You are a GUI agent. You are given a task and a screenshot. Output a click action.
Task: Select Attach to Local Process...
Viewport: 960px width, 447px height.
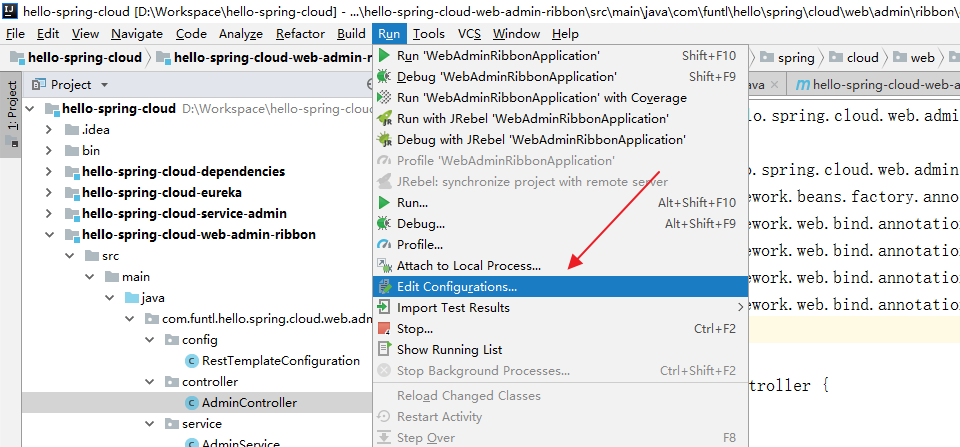pos(560,266)
